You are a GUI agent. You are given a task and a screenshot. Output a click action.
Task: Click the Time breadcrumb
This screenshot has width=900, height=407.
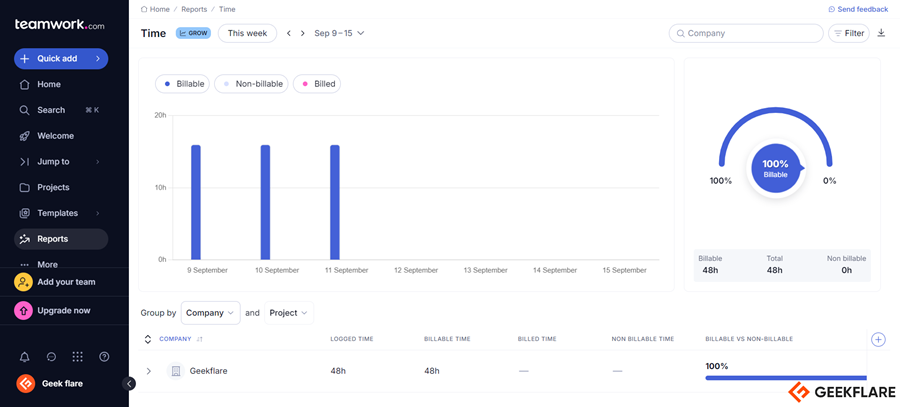point(227,9)
